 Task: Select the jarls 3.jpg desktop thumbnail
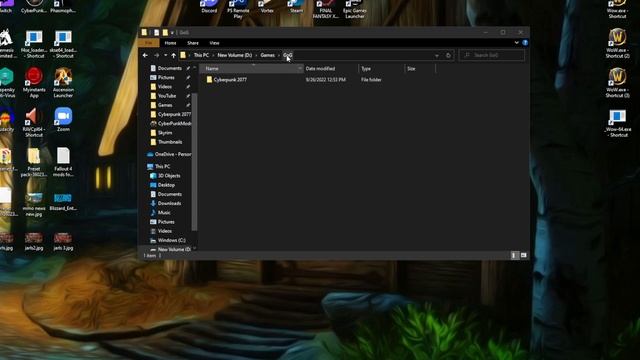pos(63,241)
